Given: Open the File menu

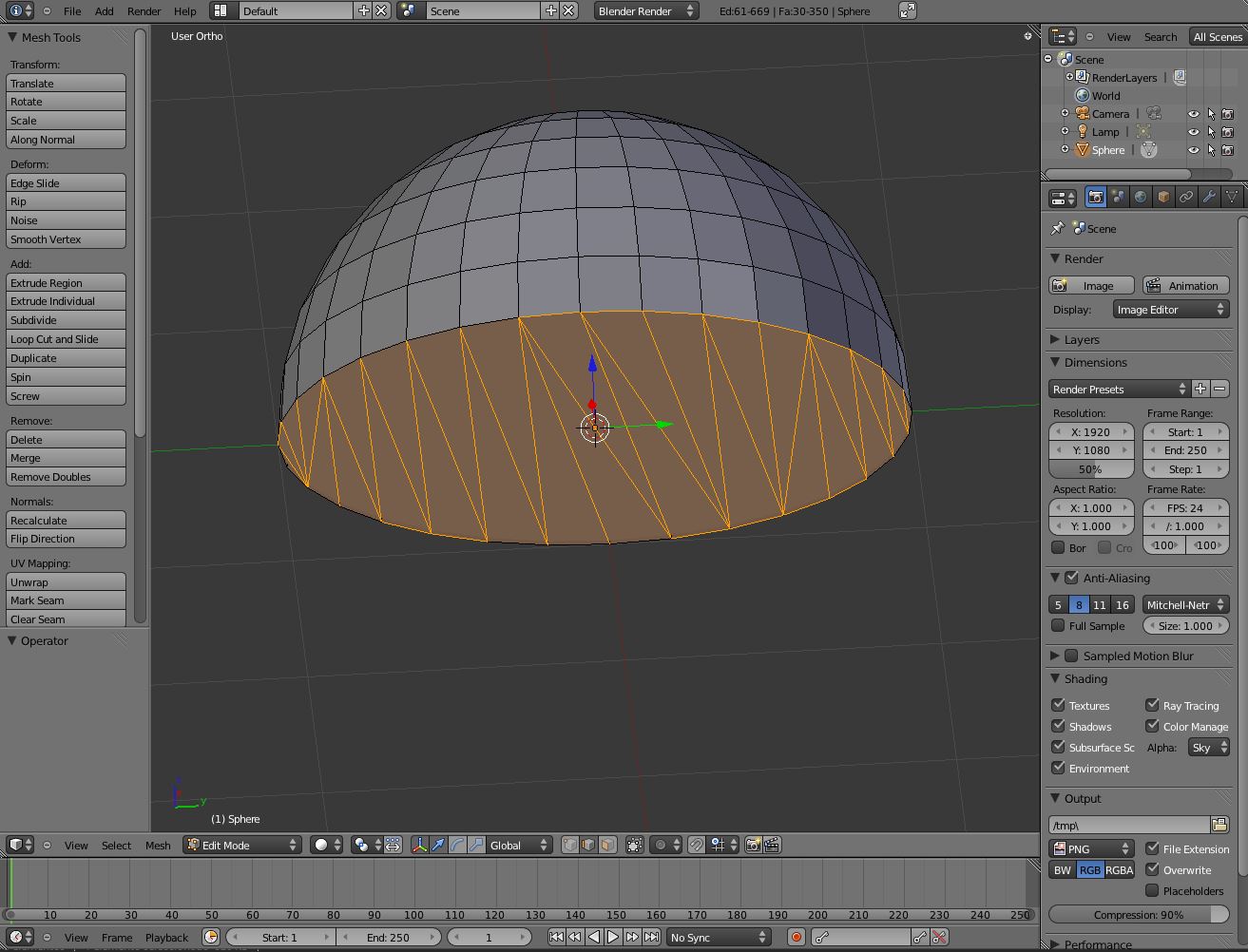Looking at the screenshot, I should point(72,11).
